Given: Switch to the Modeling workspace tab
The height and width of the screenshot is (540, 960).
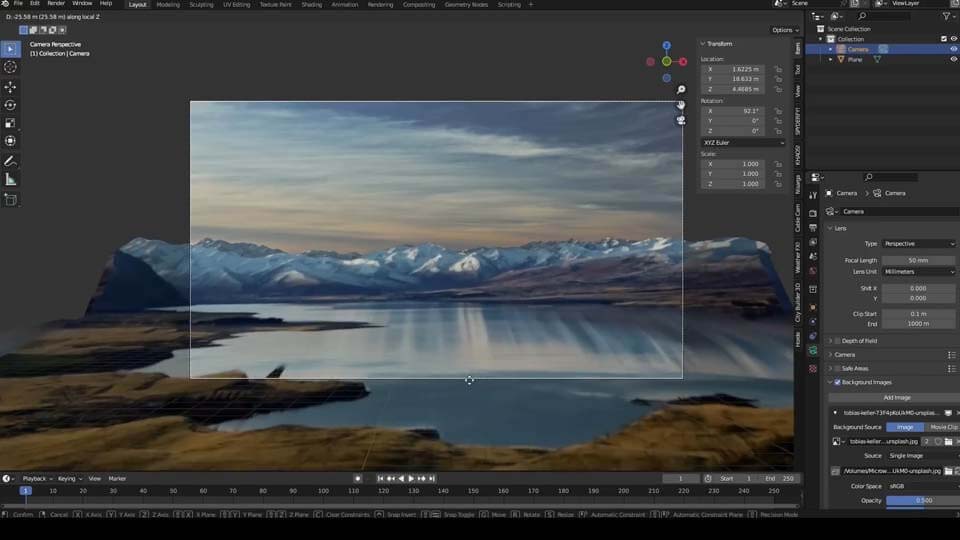Looking at the screenshot, I should [168, 4].
